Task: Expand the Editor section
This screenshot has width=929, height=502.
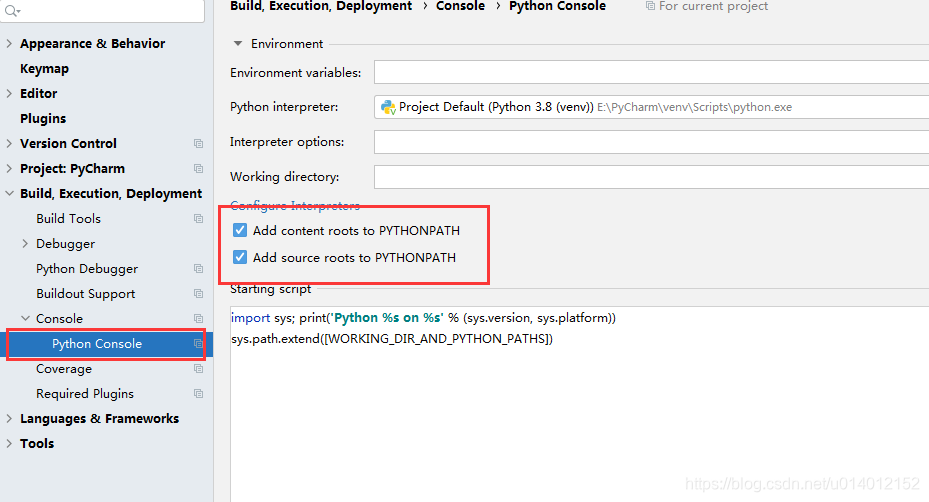Action: pyautogui.click(x=9, y=93)
